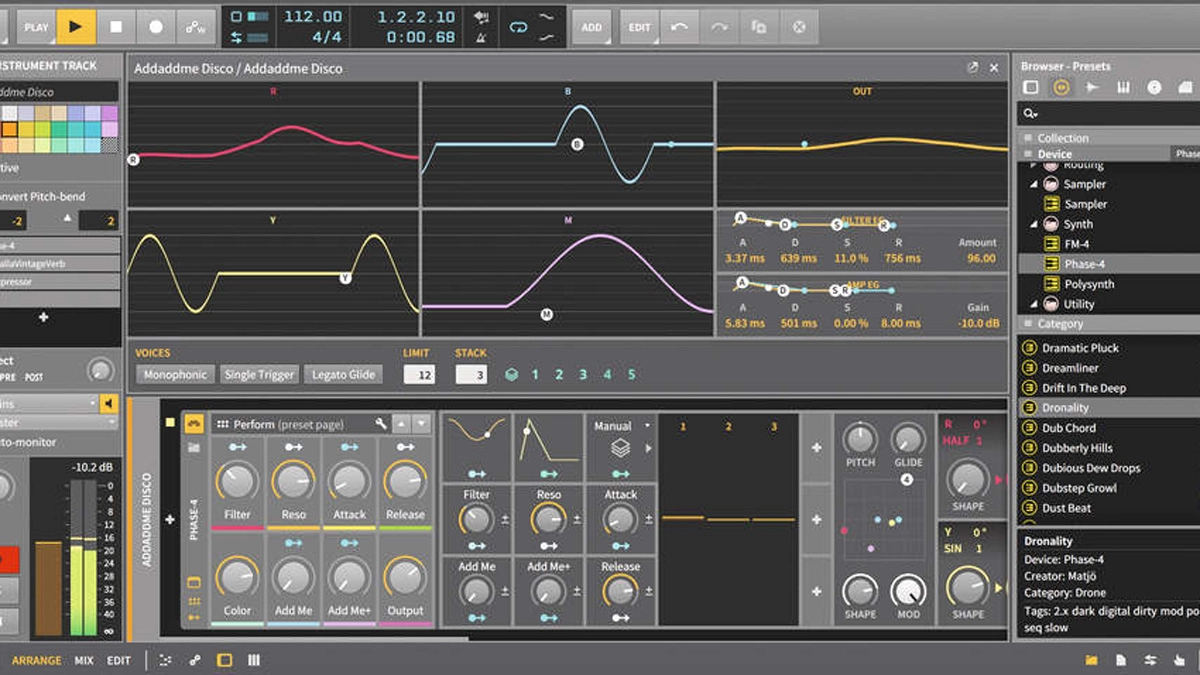This screenshot has height=675, width=1200.
Task: Click the folder icon in bottom-right corner
Action: (x=1091, y=660)
